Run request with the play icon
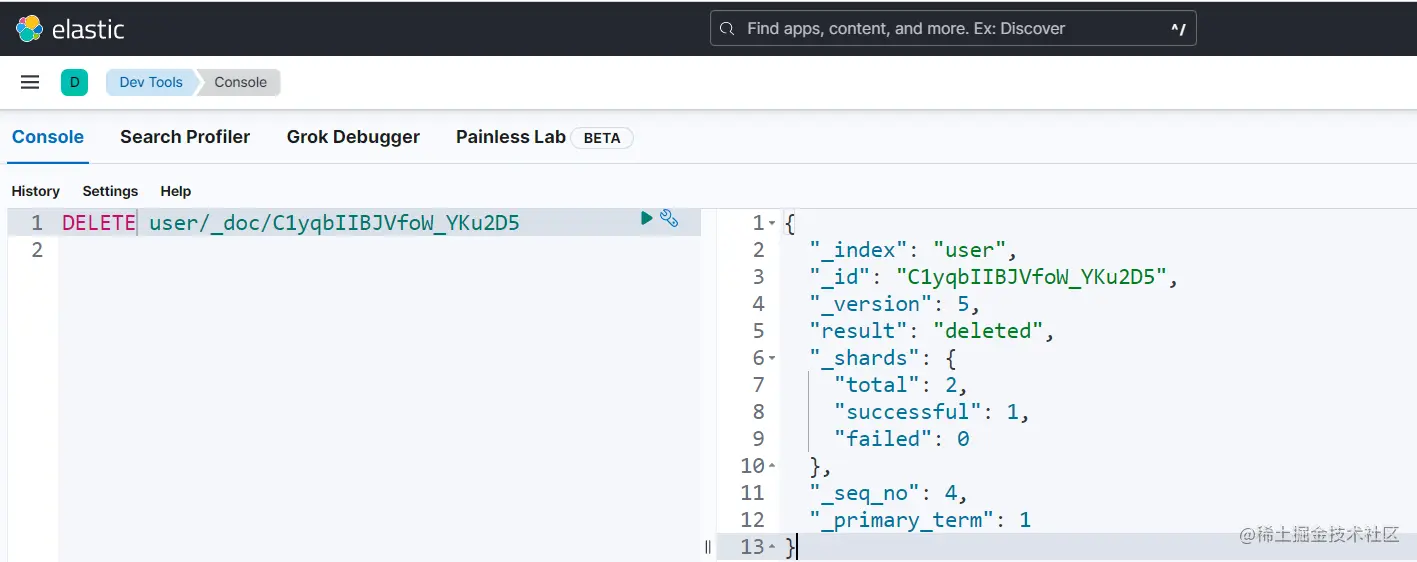This screenshot has height=562, width=1417. click(x=647, y=218)
